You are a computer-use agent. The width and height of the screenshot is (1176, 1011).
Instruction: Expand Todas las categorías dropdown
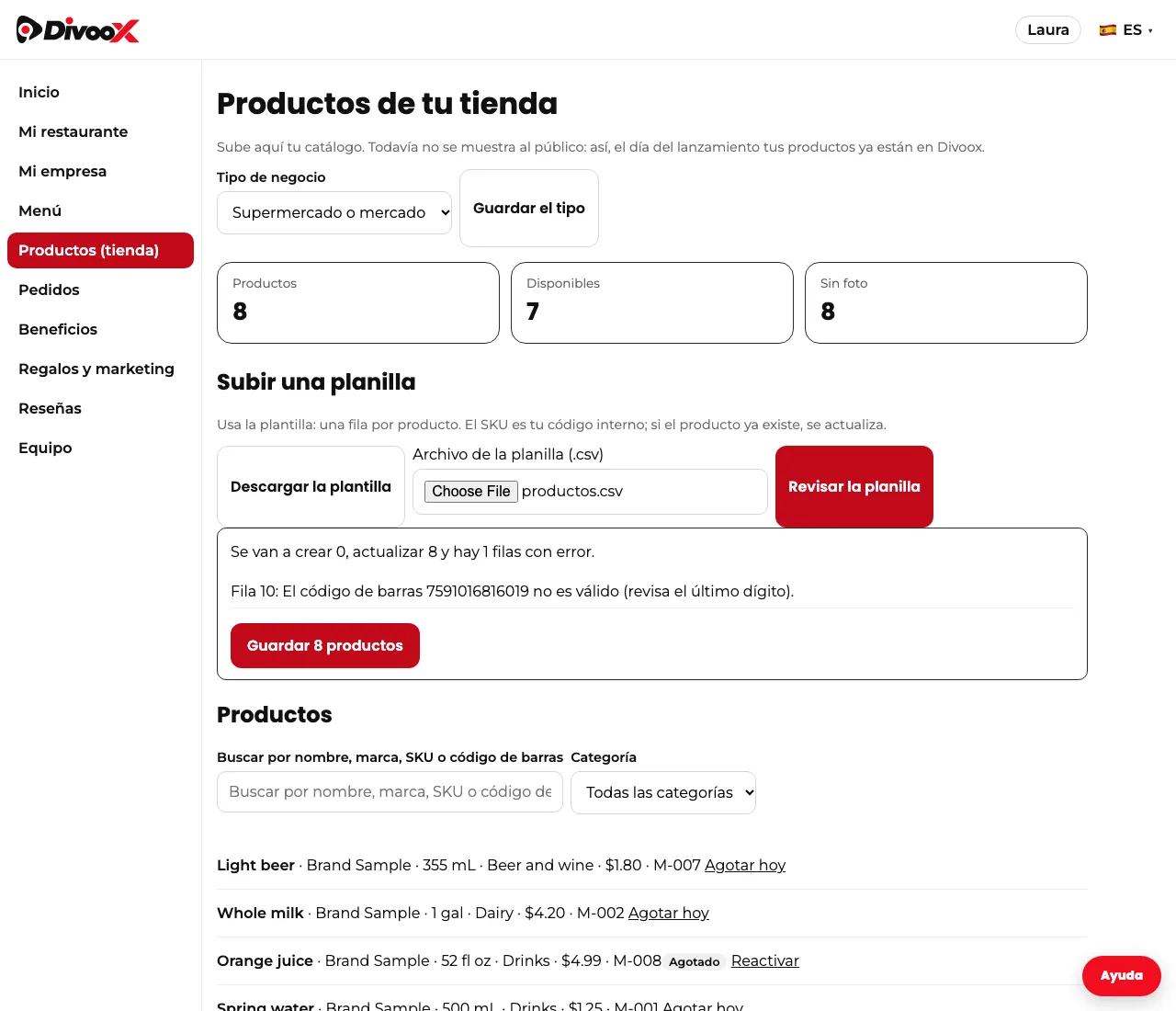tap(663, 792)
